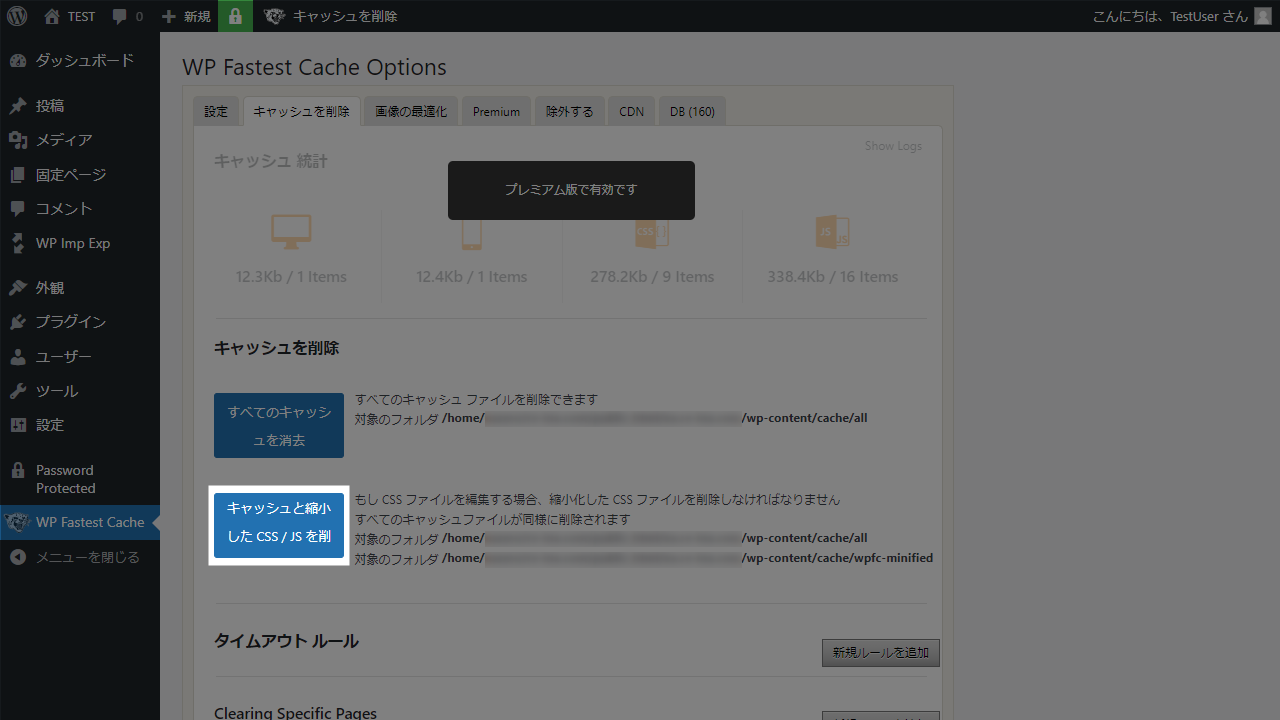Switch to the 設定 tab
Viewport: 1280px width, 720px height.
pos(216,111)
